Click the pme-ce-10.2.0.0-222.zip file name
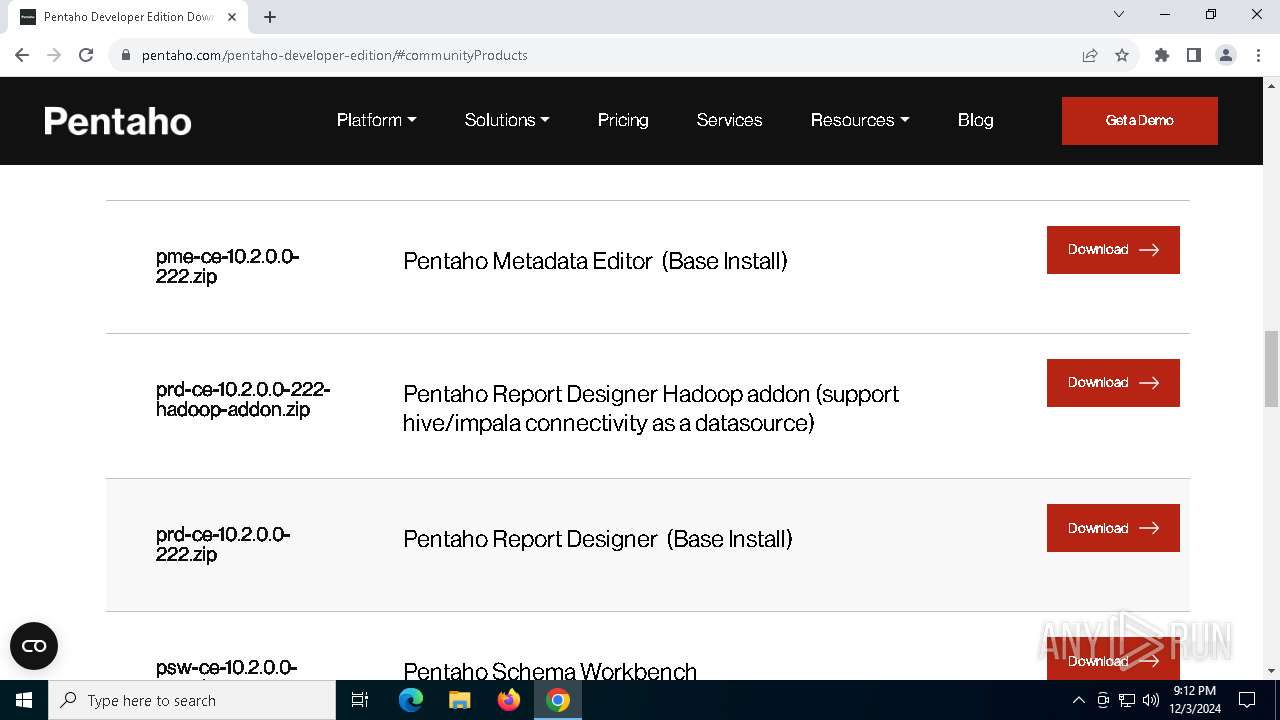1280x720 pixels. tap(227, 266)
